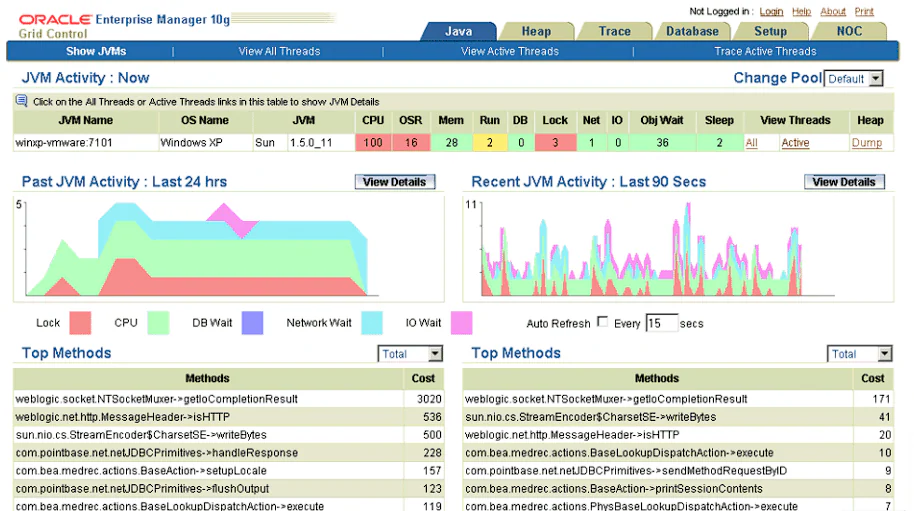914x511 pixels.
Task: Open the Database tab
Action: pos(692,31)
